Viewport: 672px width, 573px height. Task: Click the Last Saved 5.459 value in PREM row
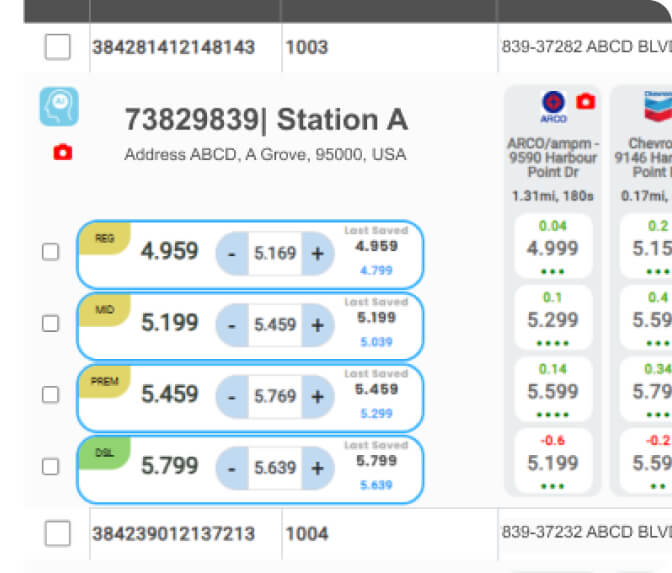tap(376, 390)
